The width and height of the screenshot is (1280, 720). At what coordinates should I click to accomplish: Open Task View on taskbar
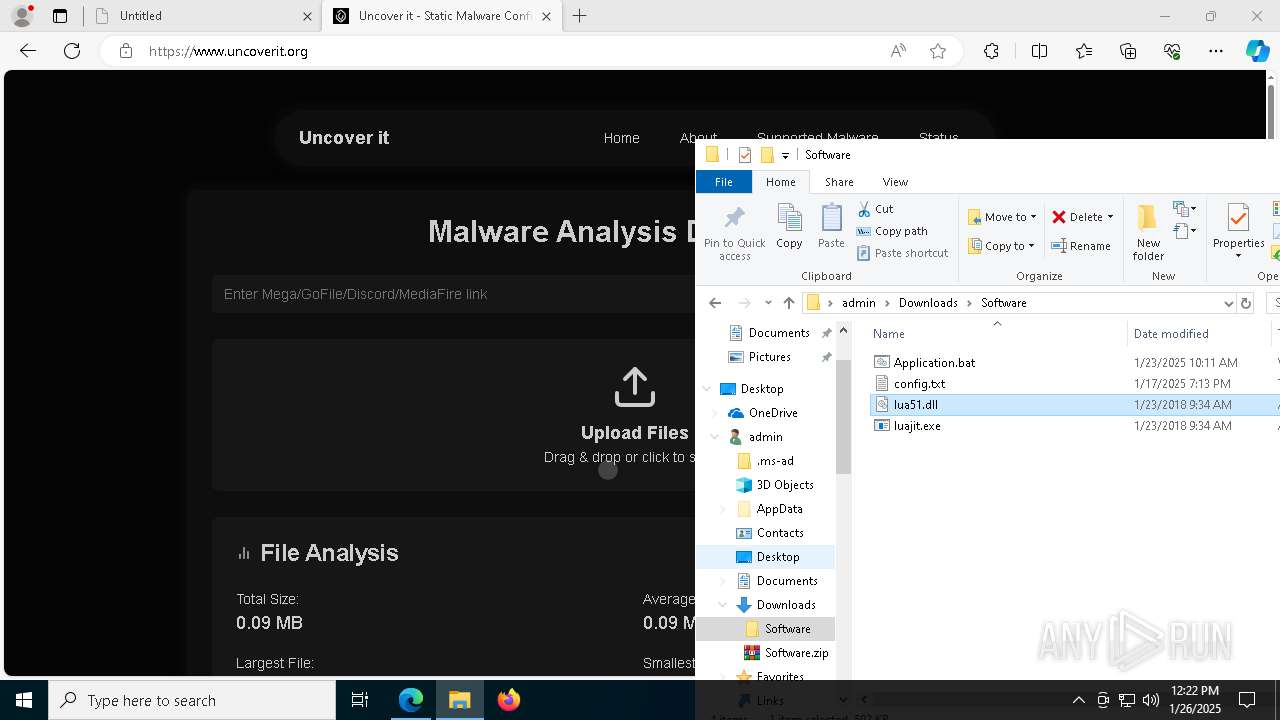[x=360, y=700]
